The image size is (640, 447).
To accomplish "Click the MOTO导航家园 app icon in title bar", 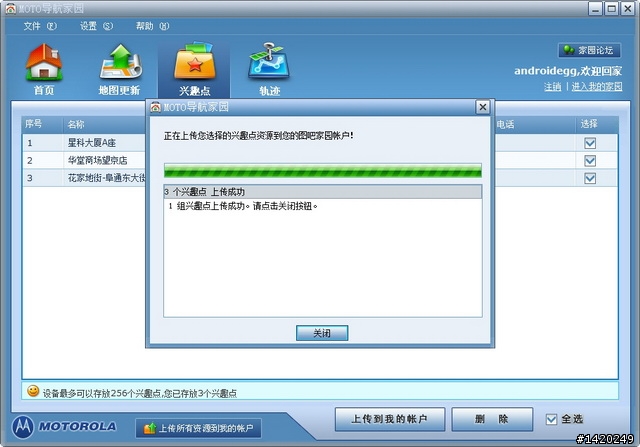I will coord(11,8).
